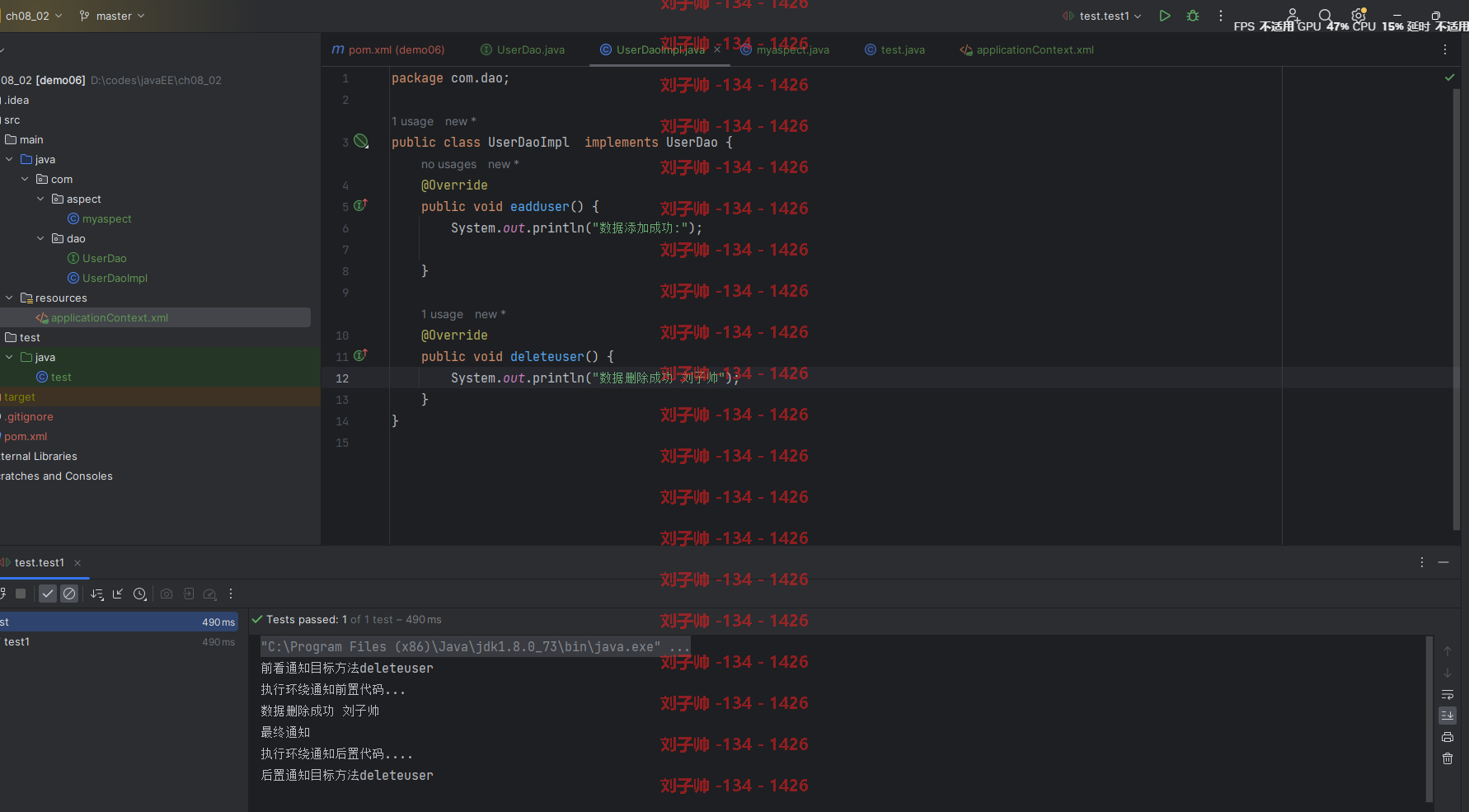This screenshot has height=812, width=1469.
Task: Start debugging with the bug icon
Action: (x=1192, y=16)
